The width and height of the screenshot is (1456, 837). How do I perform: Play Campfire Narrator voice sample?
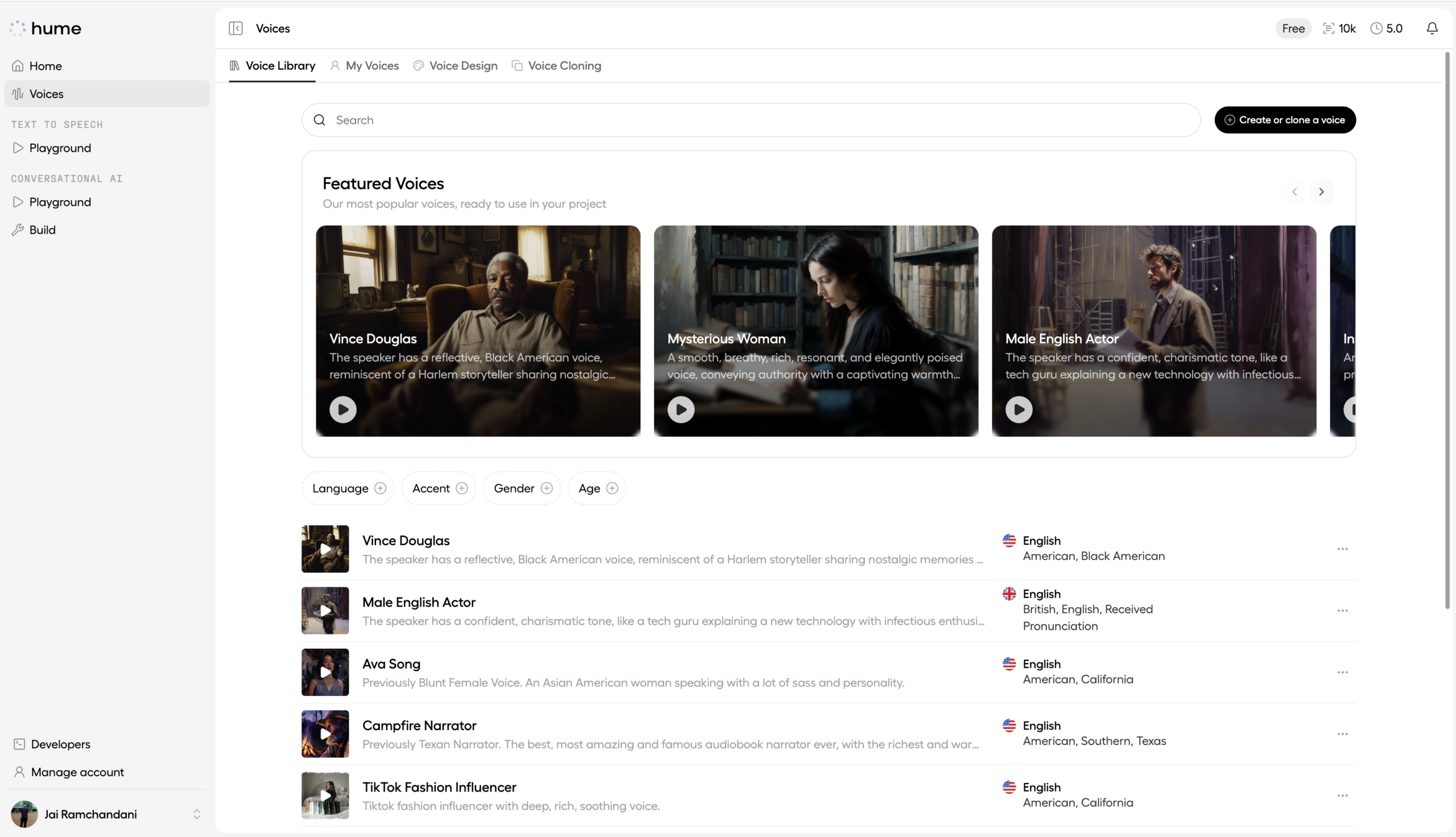(325, 734)
